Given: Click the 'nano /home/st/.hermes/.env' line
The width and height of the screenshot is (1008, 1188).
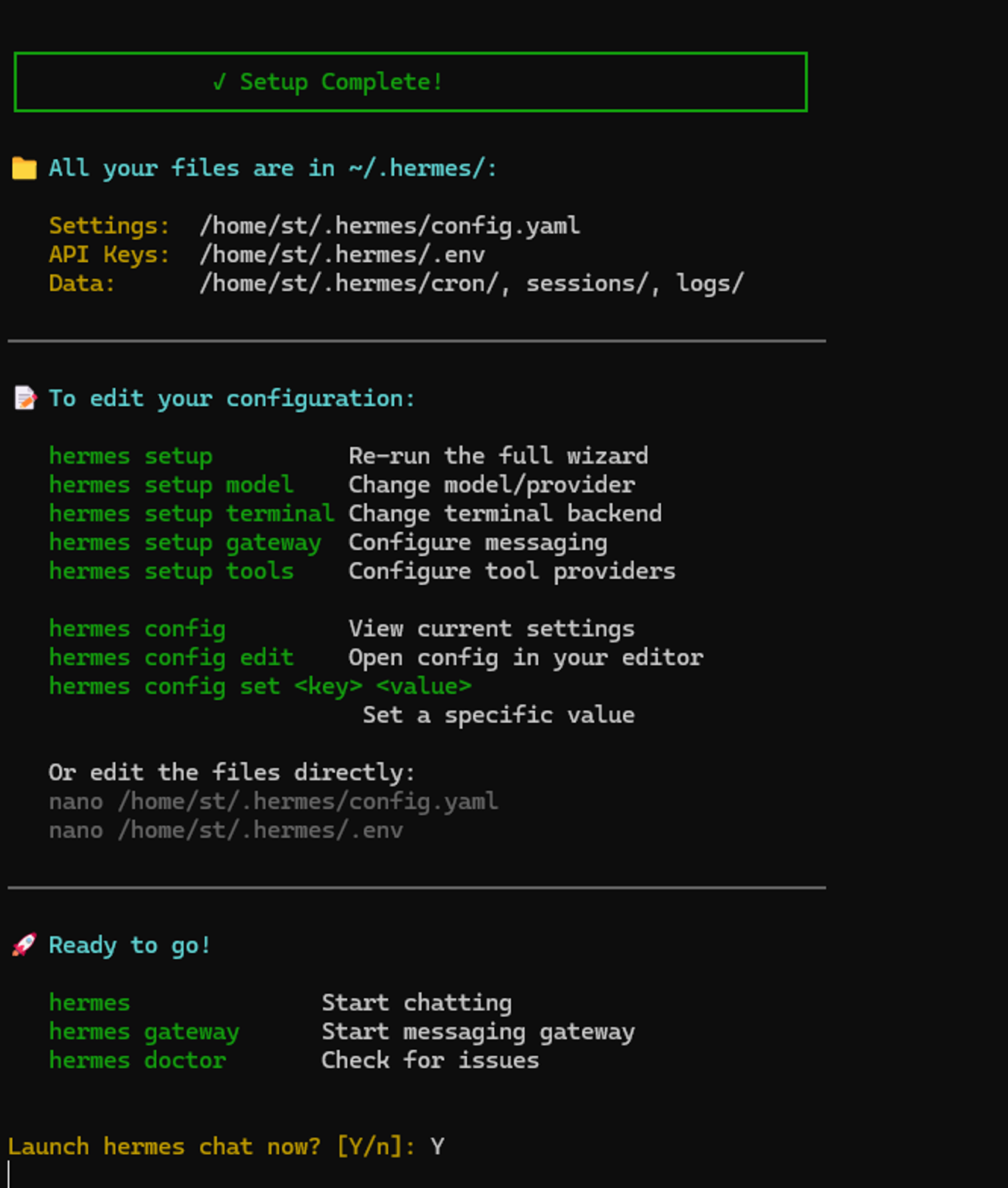Looking at the screenshot, I should tap(226, 830).
